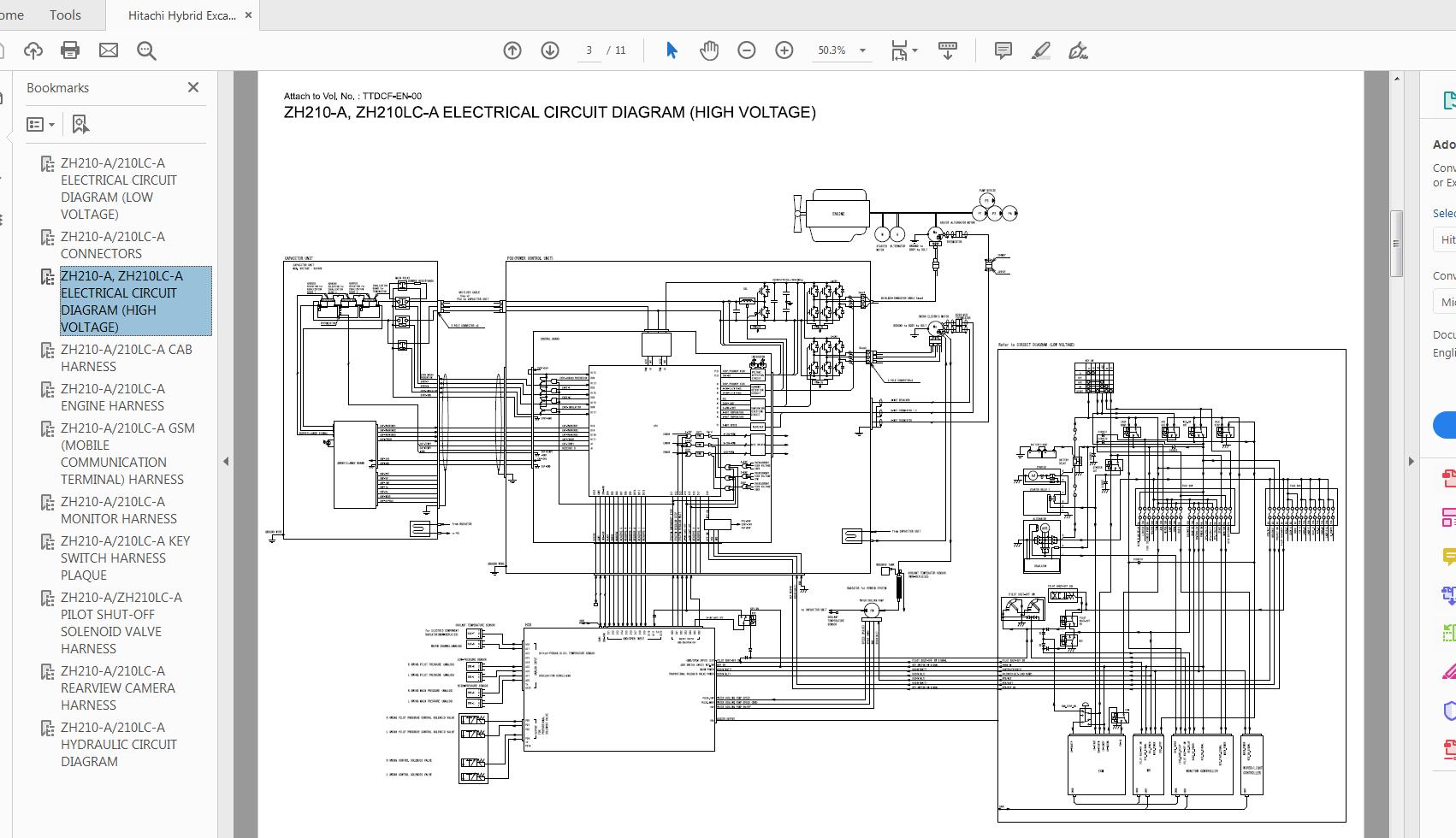Zoom out using the minus icon
Image resolution: width=1456 pixels, height=838 pixels.
click(x=745, y=50)
